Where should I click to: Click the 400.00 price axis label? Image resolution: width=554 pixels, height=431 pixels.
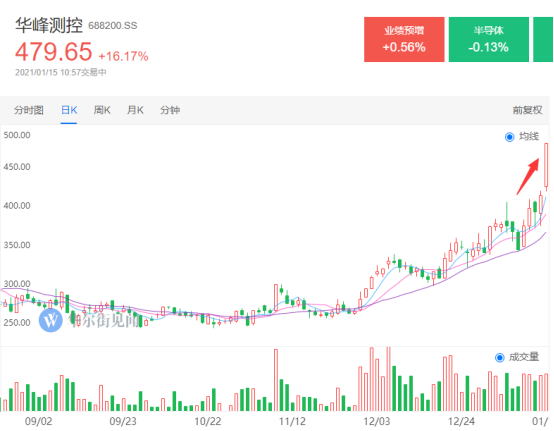tap(17, 206)
